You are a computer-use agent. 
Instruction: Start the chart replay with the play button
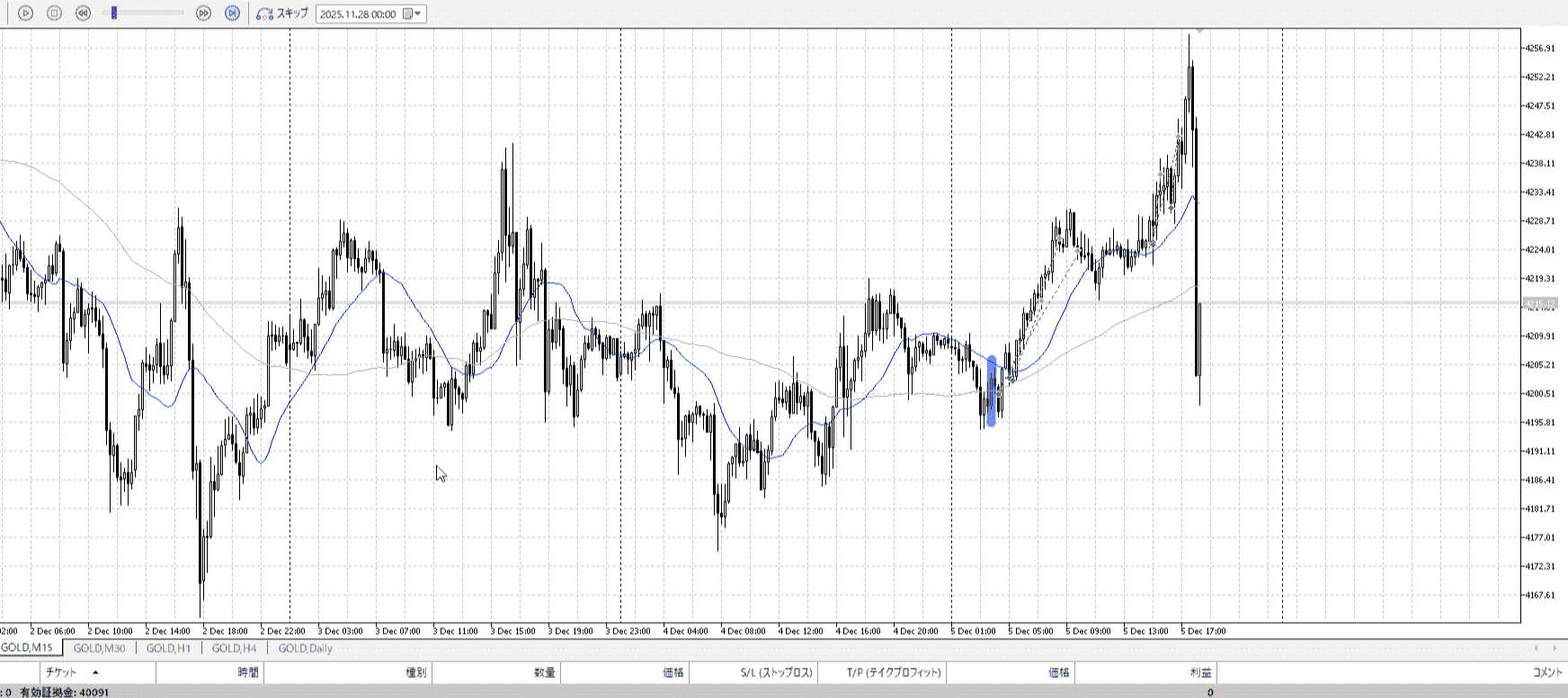pyautogui.click(x=25, y=13)
